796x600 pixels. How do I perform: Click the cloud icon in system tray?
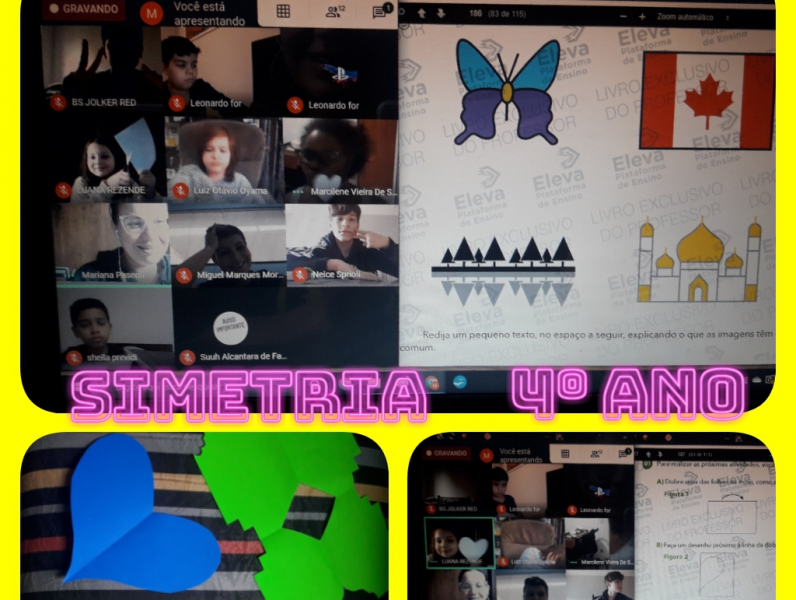[756, 380]
